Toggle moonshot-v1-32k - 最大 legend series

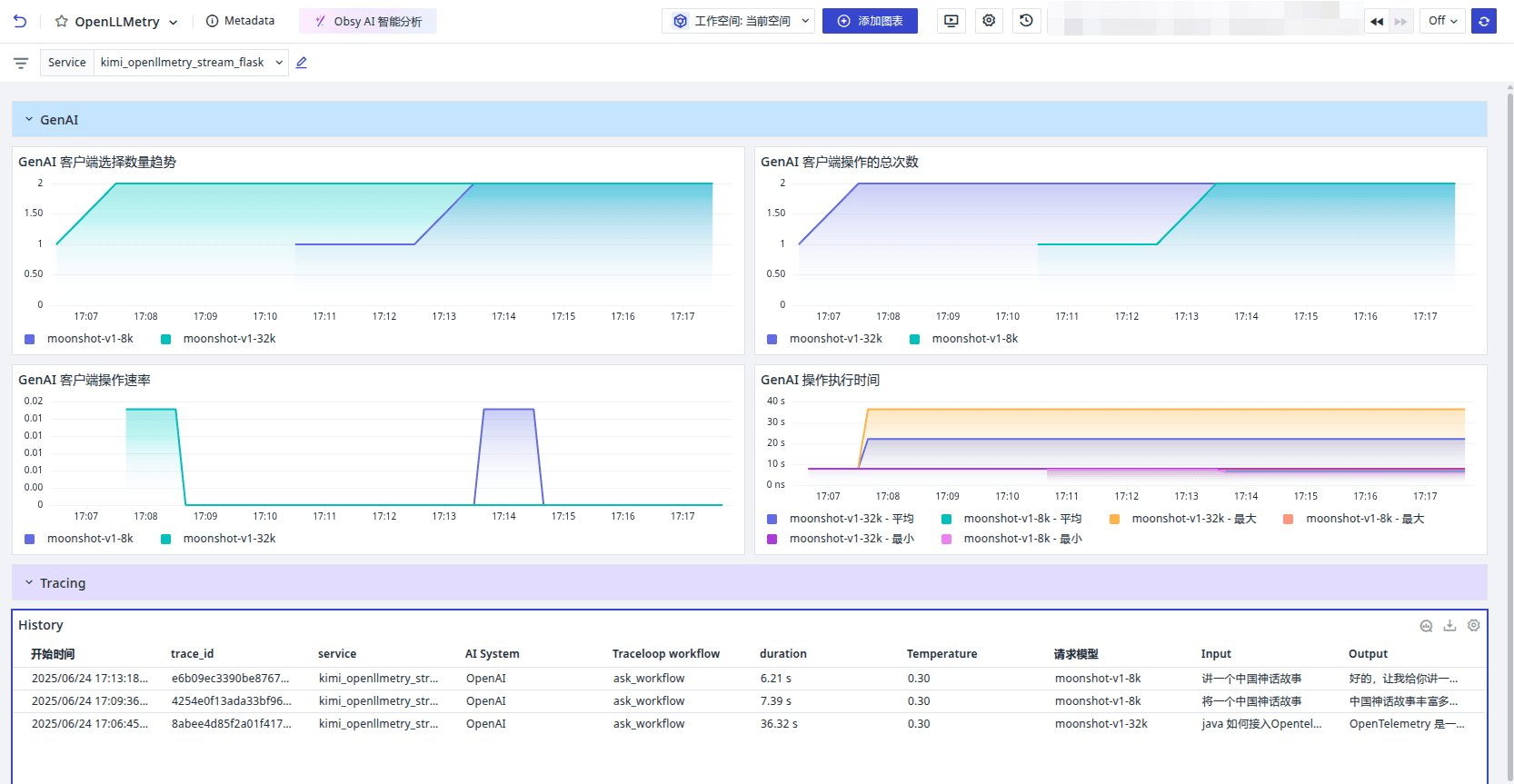coord(1192,519)
